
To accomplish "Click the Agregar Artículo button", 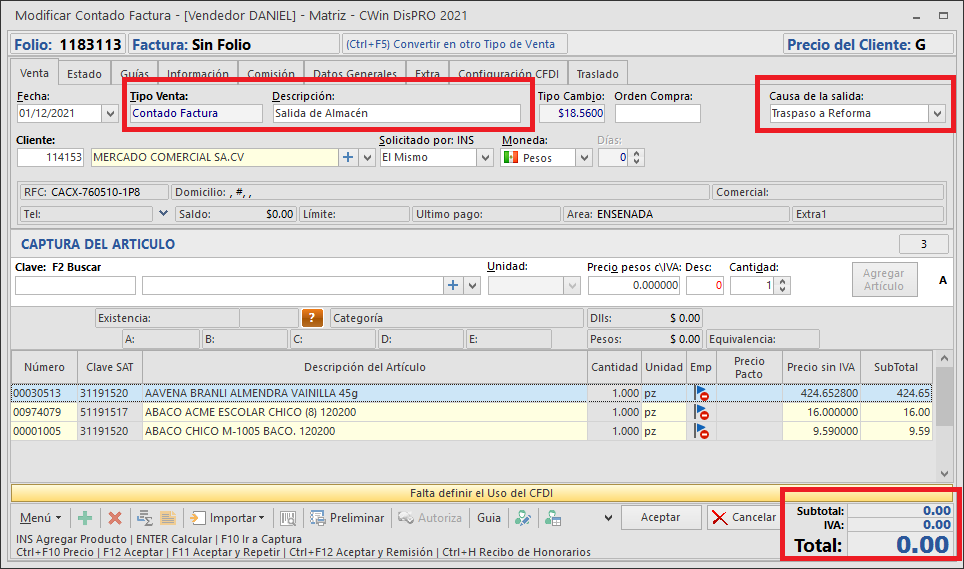I will pyautogui.click(x=884, y=280).
